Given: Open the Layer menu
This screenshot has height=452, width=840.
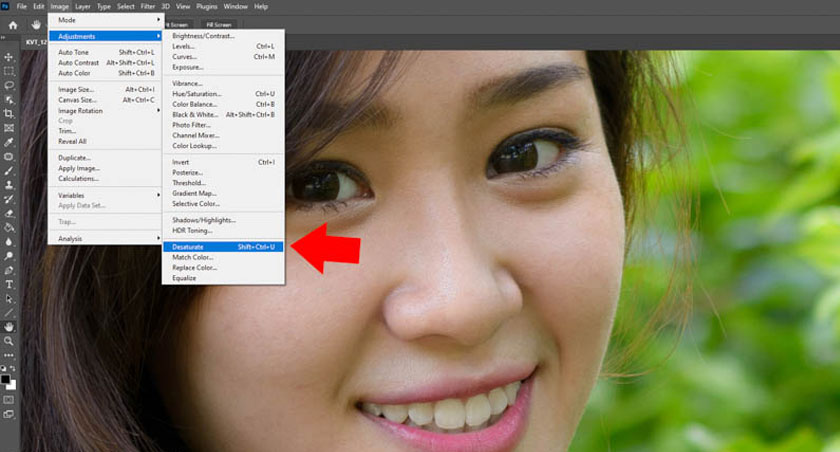Looking at the screenshot, I should click(82, 6).
